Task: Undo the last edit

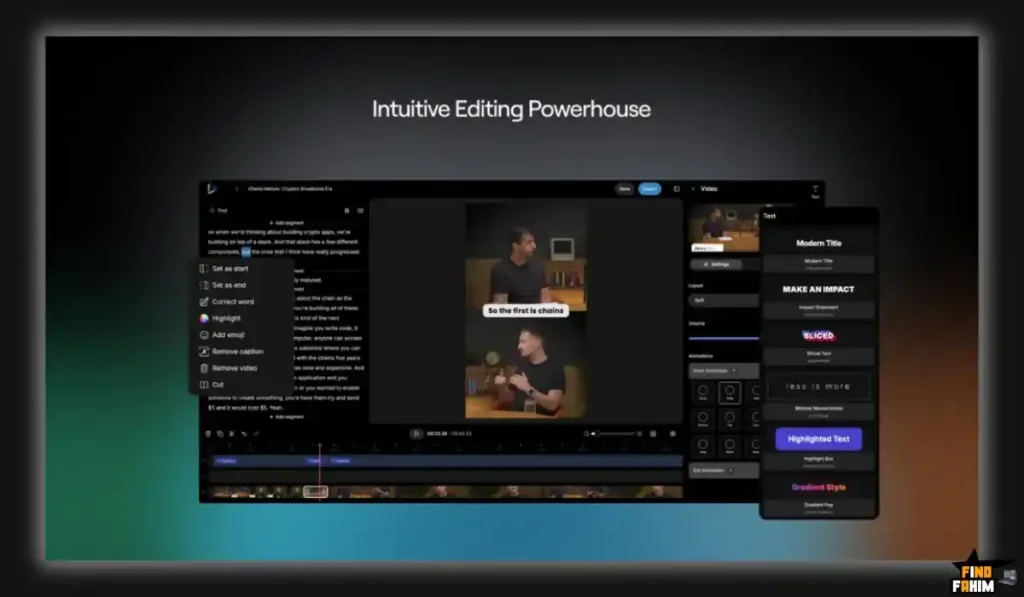Action: [243, 433]
